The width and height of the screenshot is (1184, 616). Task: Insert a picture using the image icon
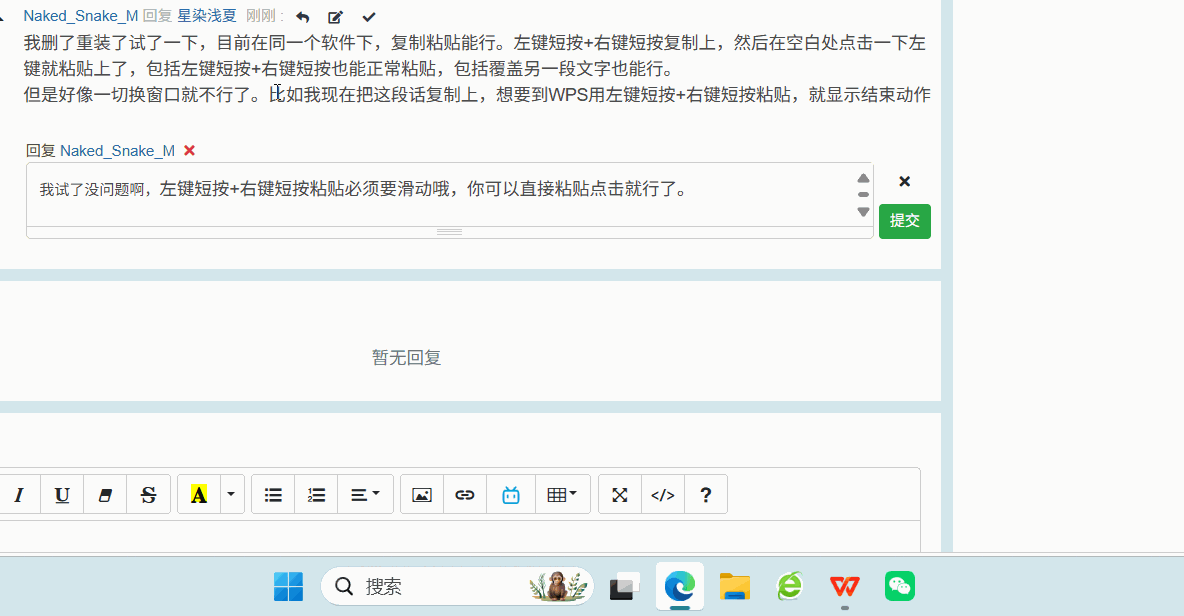click(x=422, y=495)
